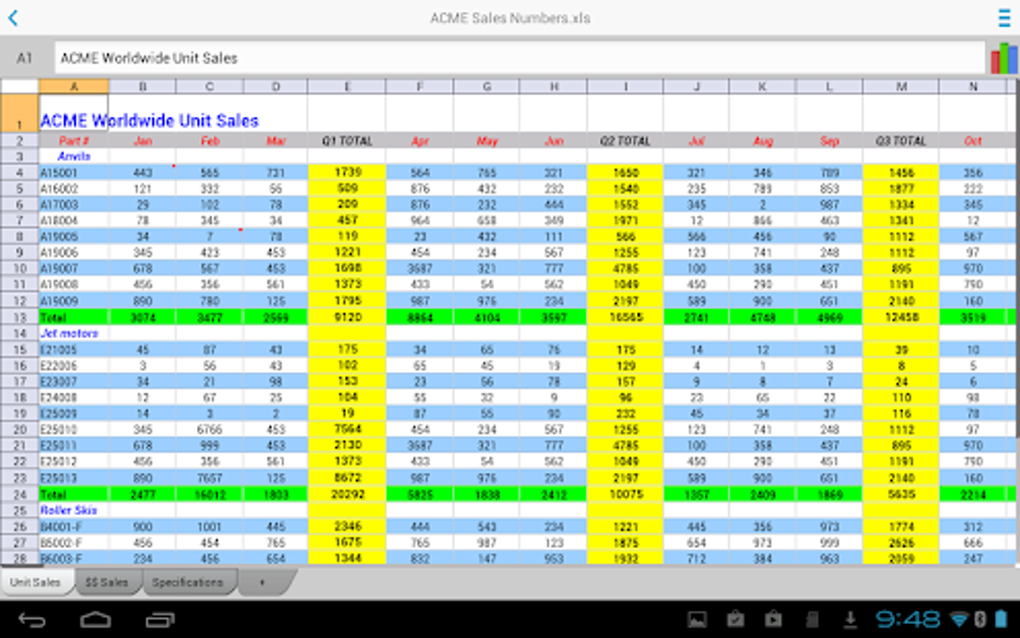Select the Total label in row 13
This screenshot has width=1020, height=638.
coord(74,317)
